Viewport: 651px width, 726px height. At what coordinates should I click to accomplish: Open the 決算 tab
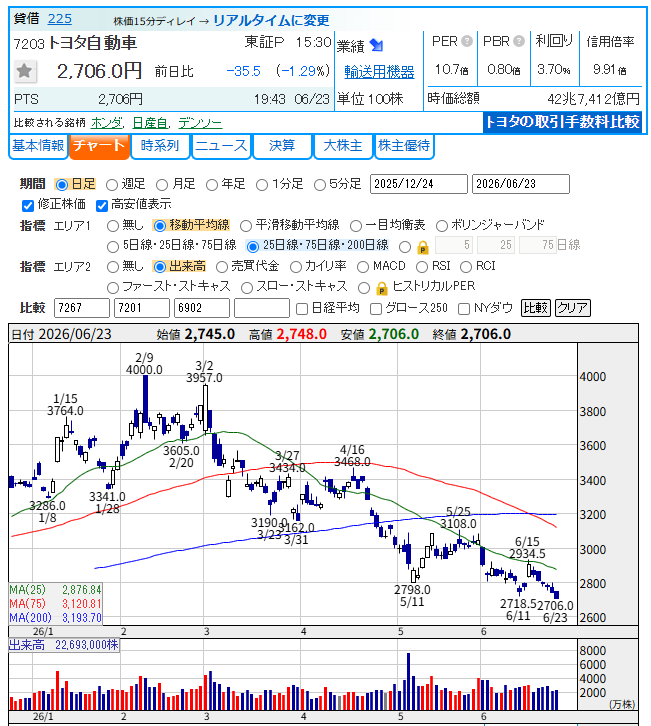282,146
